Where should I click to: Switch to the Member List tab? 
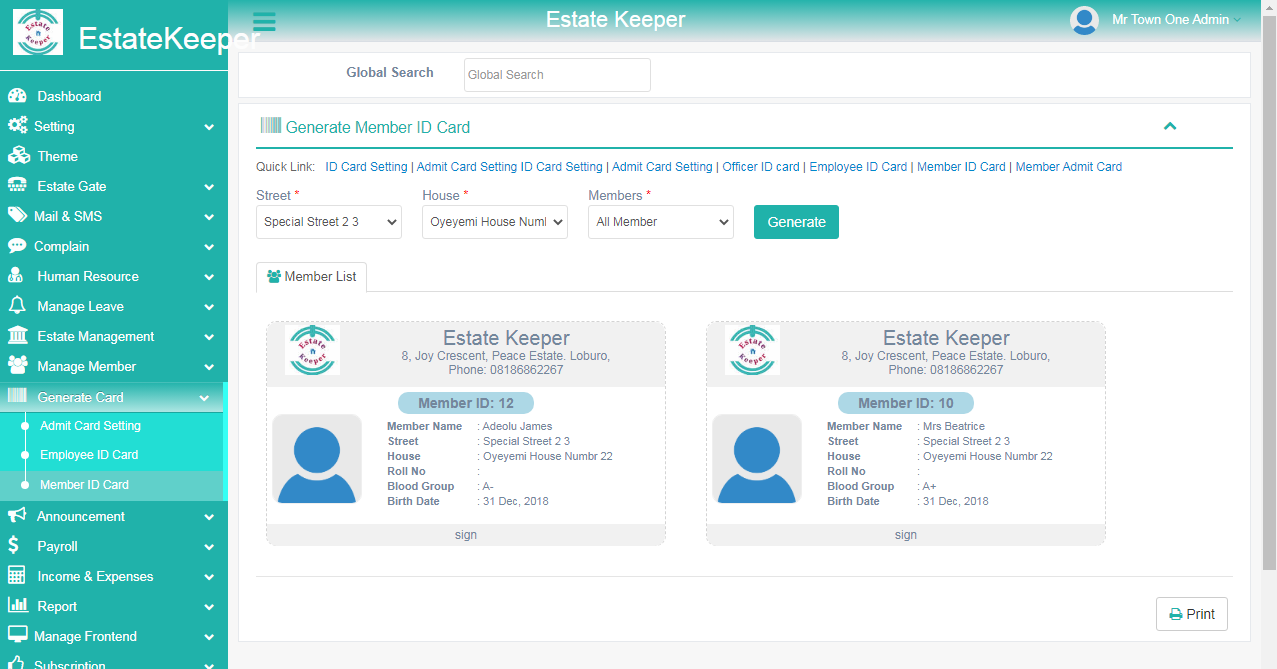click(312, 277)
